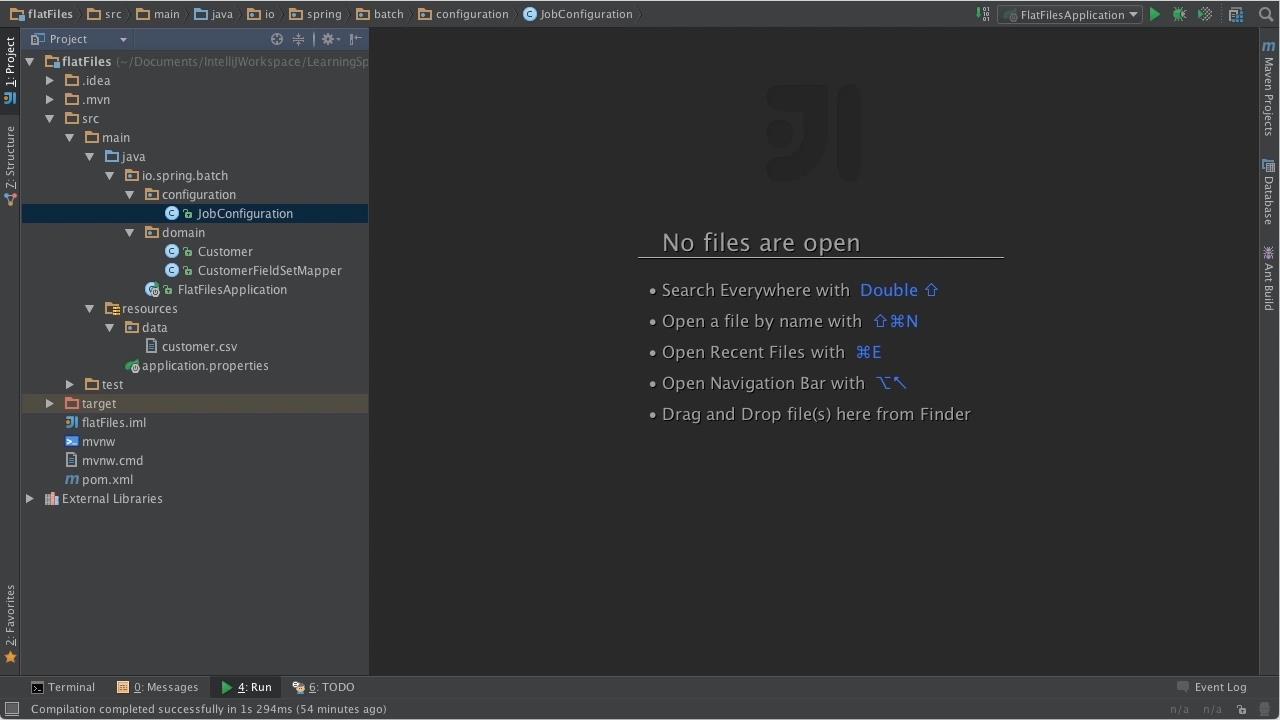Viewport: 1280px width, 720px height.
Task: Open the Terminal tool window
Action: [x=63, y=687]
